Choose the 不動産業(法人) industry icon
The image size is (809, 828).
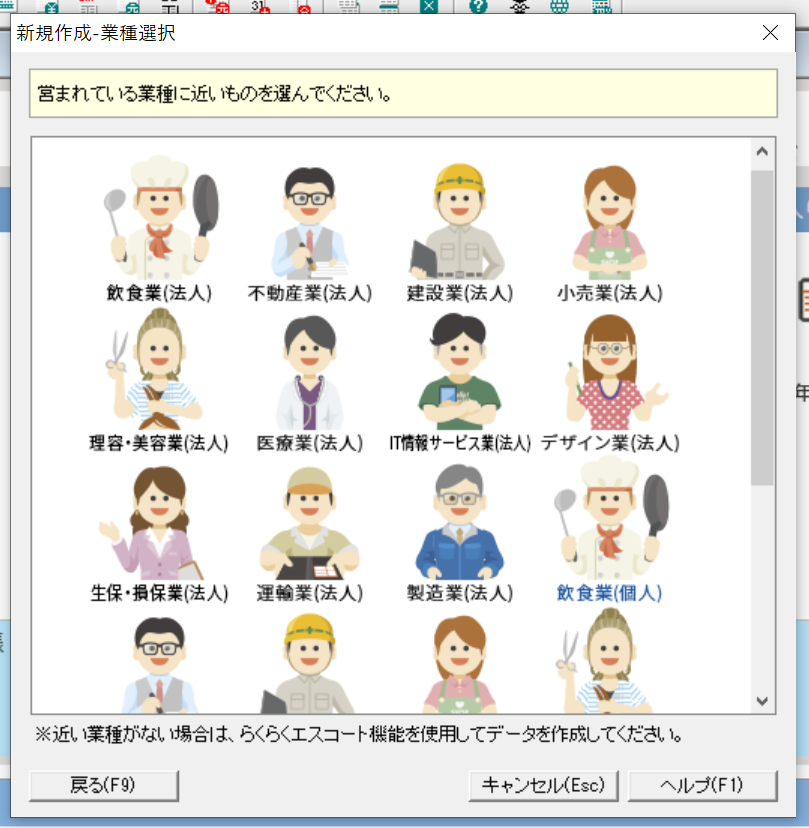pyautogui.click(x=310, y=223)
